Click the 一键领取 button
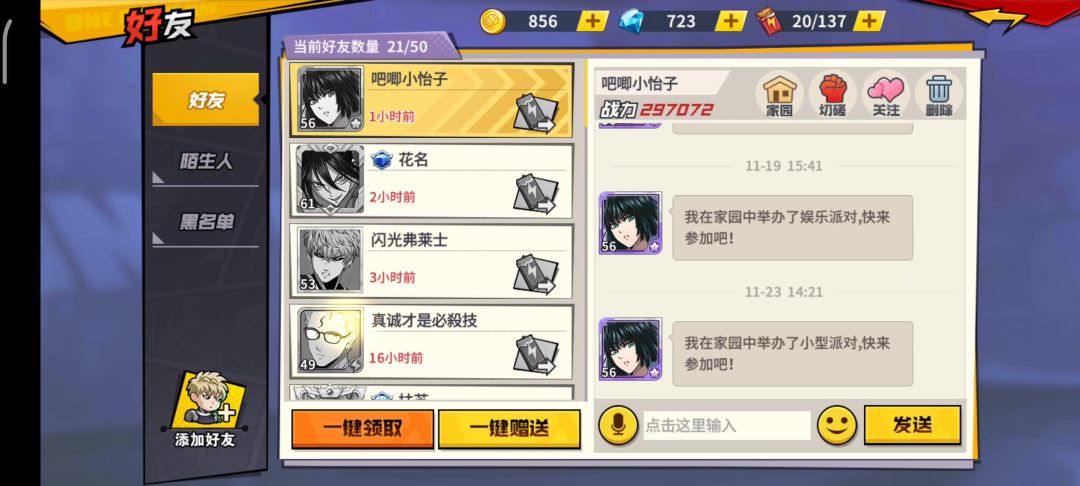The height and width of the screenshot is (486, 1080). click(362, 429)
